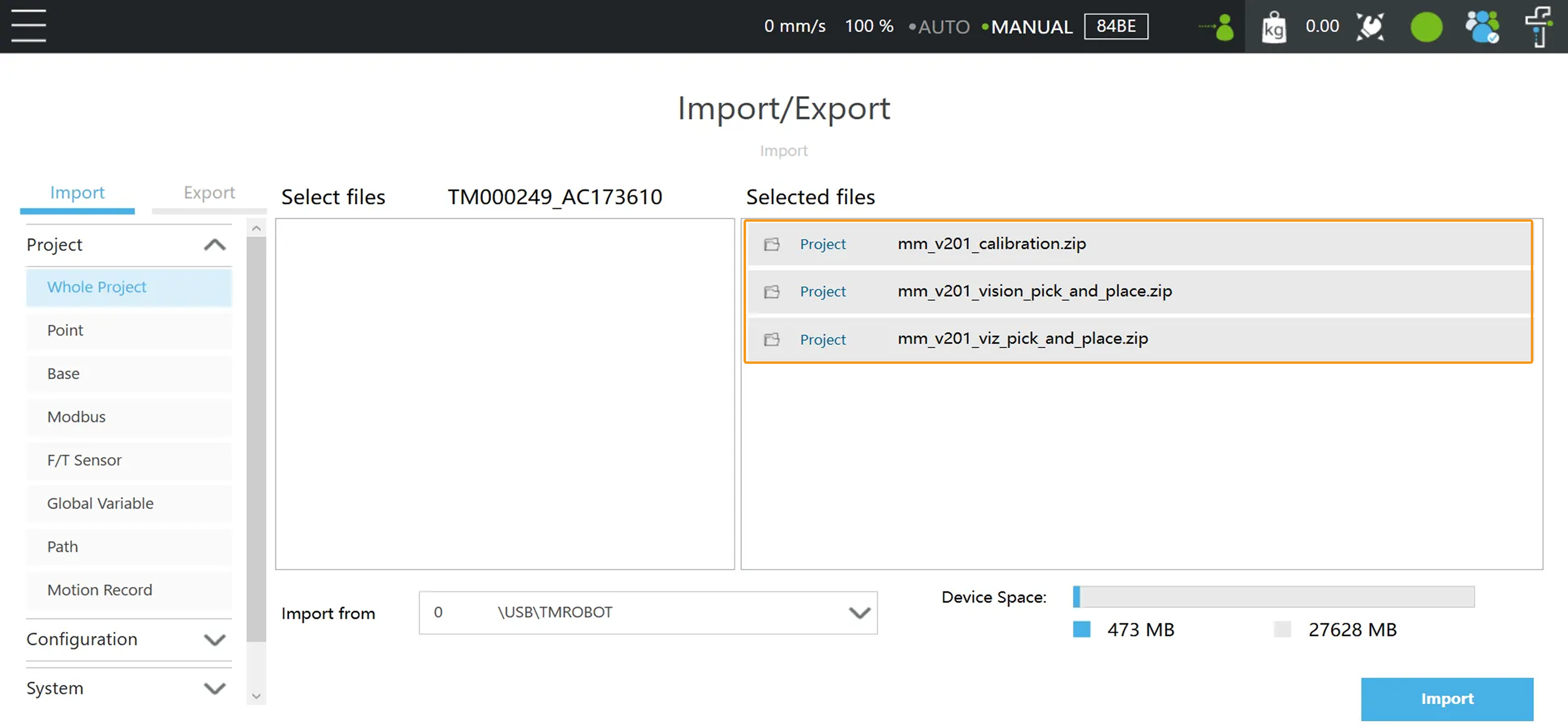
Task: Click the payload kg weight icon
Action: click(1274, 27)
